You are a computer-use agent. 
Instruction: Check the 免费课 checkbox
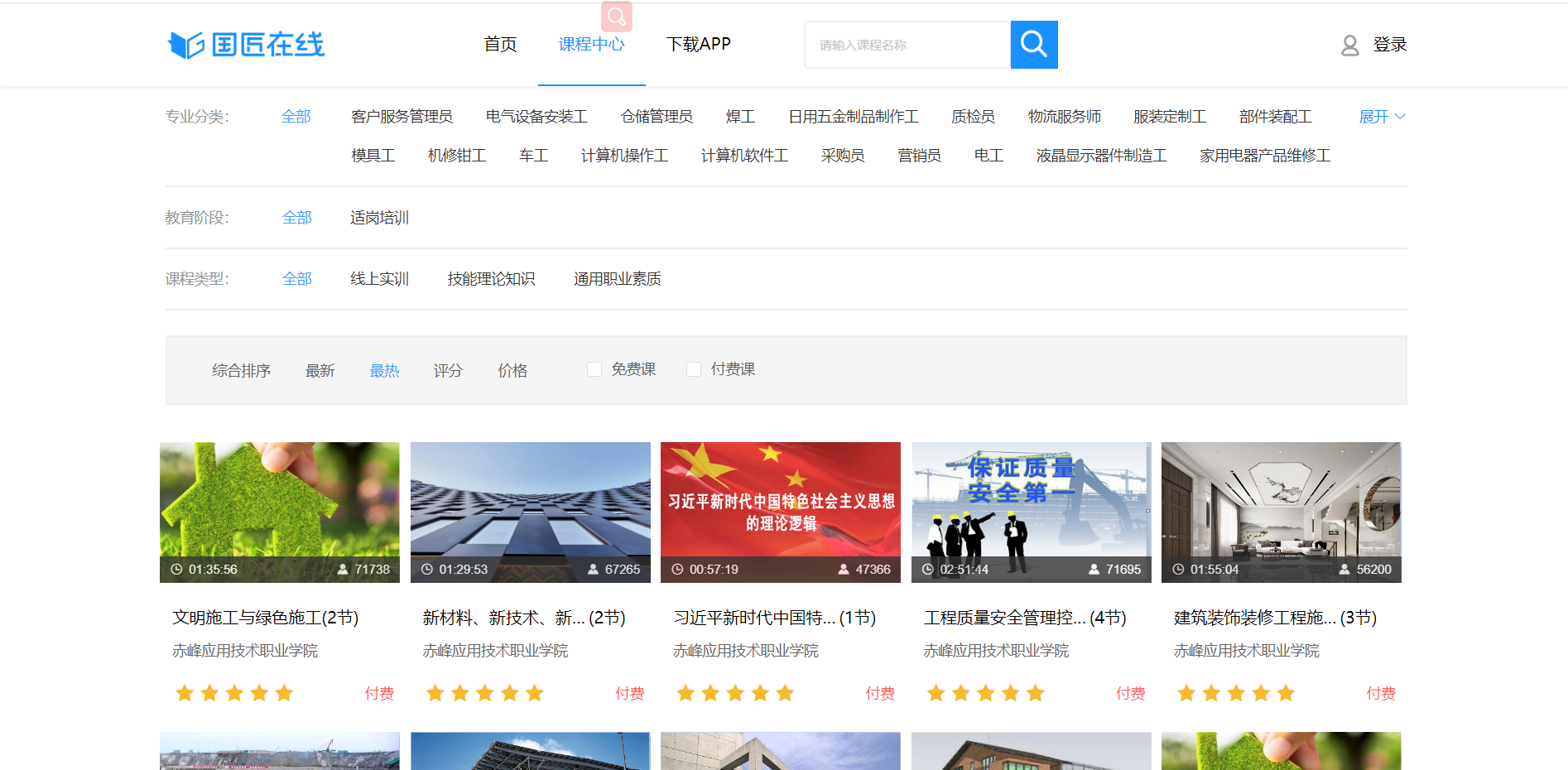[594, 369]
